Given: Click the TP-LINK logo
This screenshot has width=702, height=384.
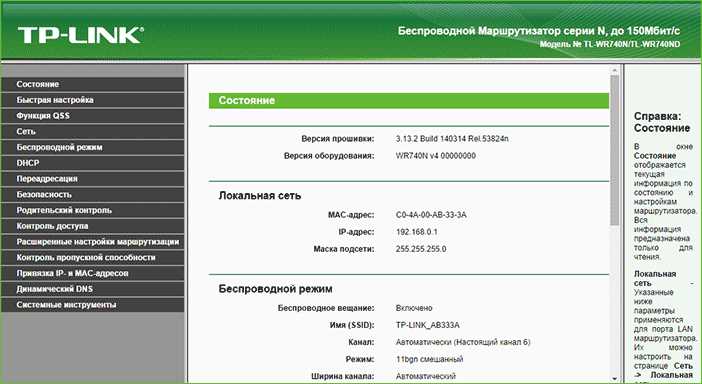Looking at the screenshot, I should pos(81,35).
